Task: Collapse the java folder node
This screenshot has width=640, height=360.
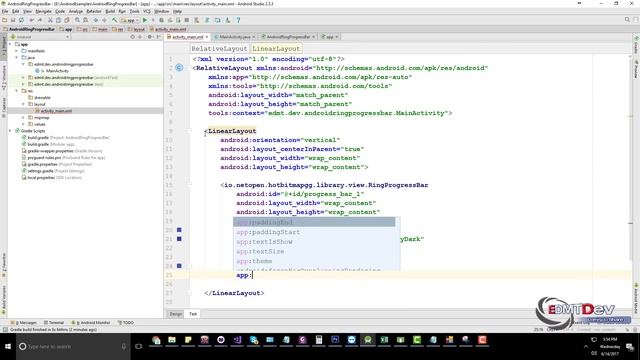Action: (17, 58)
